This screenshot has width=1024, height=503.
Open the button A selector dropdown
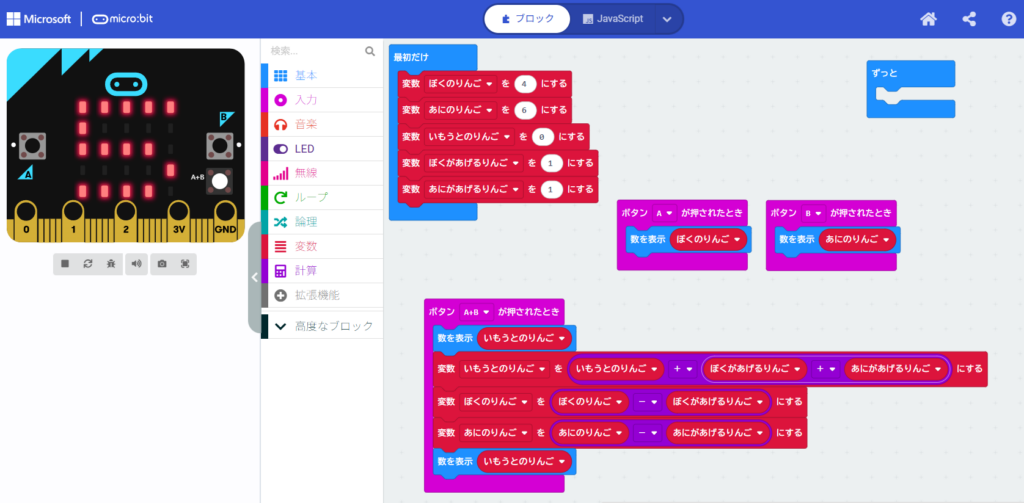pos(664,214)
